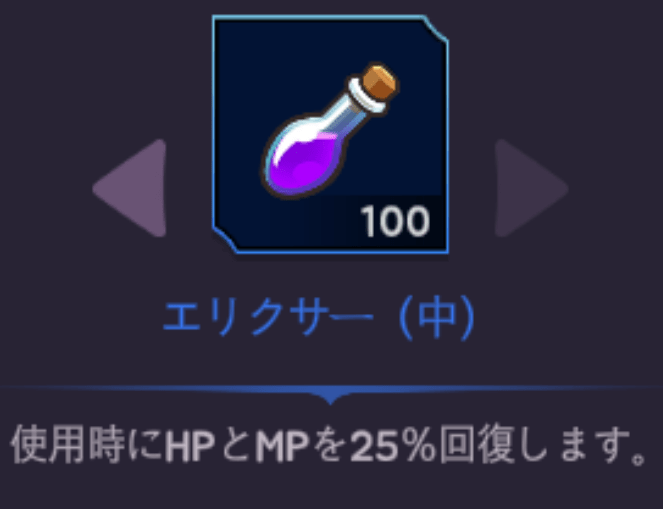663x509 pixels.
Task: Click the HP text in the description
Action: tap(190, 447)
